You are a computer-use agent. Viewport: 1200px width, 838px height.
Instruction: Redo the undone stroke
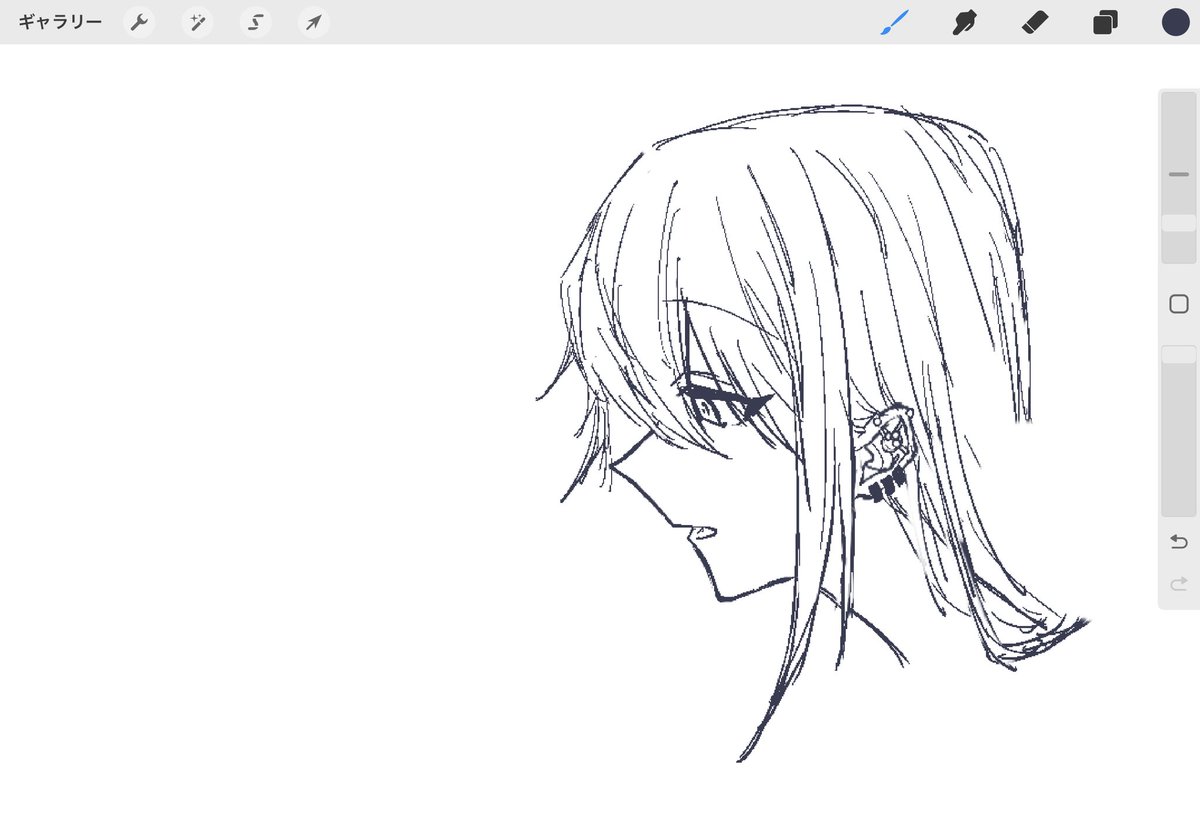coord(1179,583)
